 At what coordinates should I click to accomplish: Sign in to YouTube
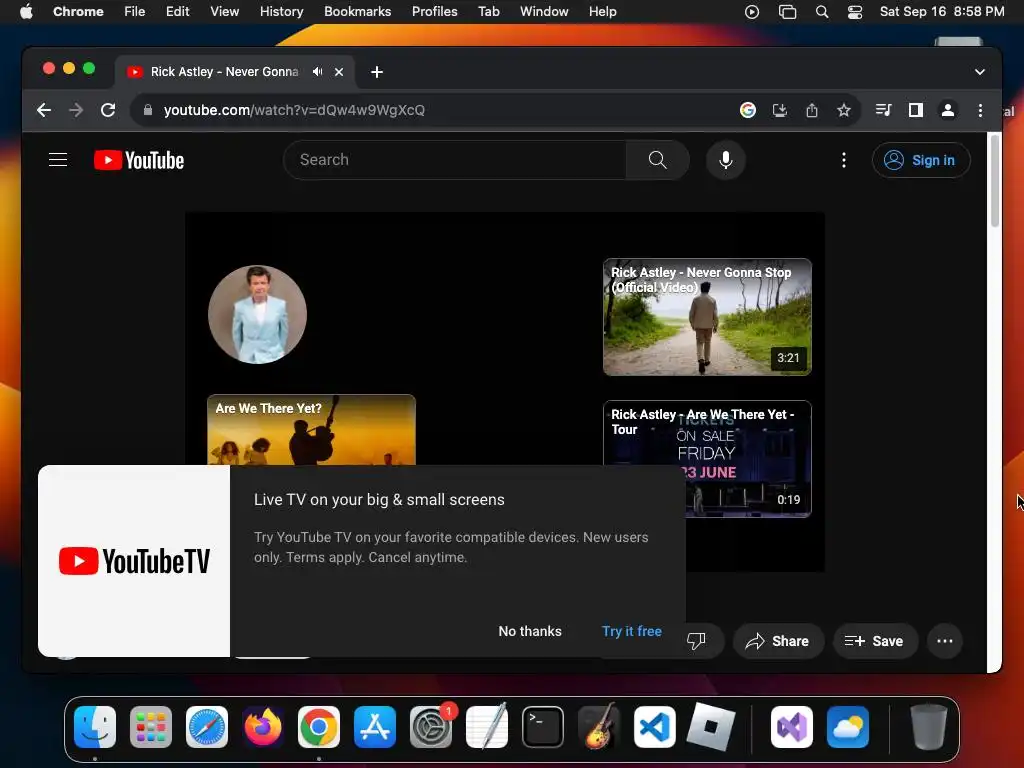(921, 160)
